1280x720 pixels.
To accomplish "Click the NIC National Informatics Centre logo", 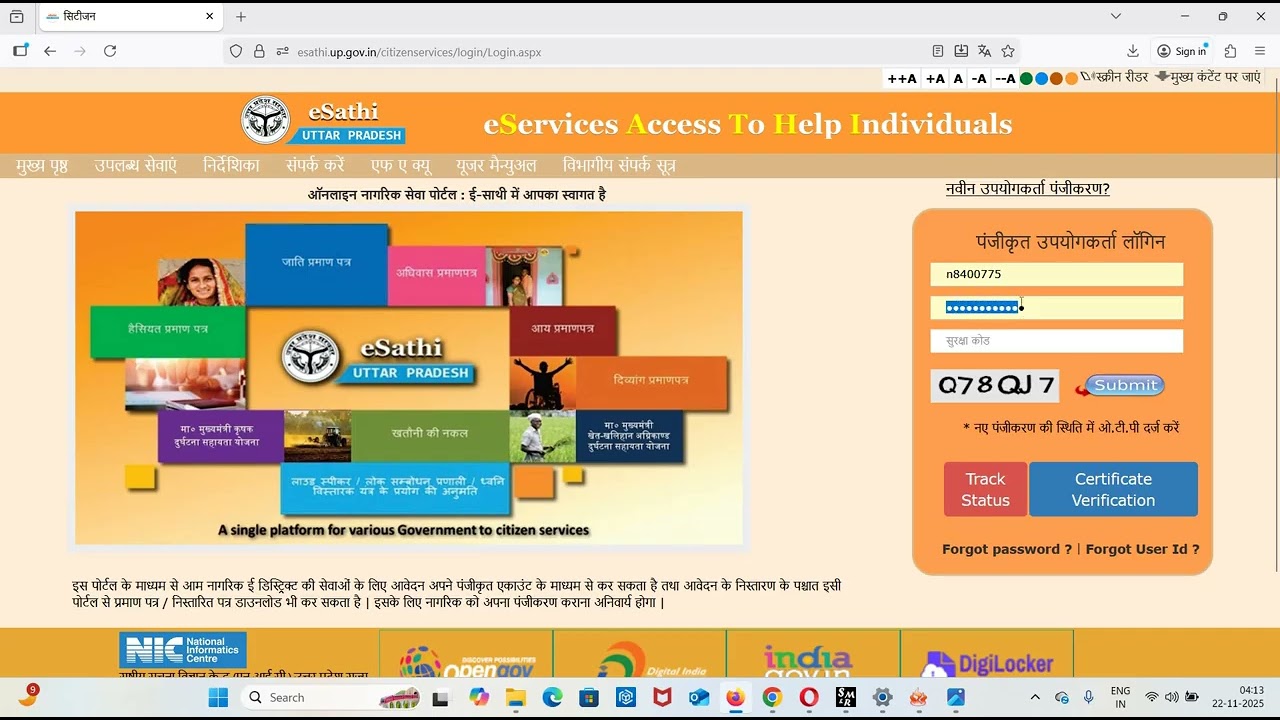I will [183, 650].
